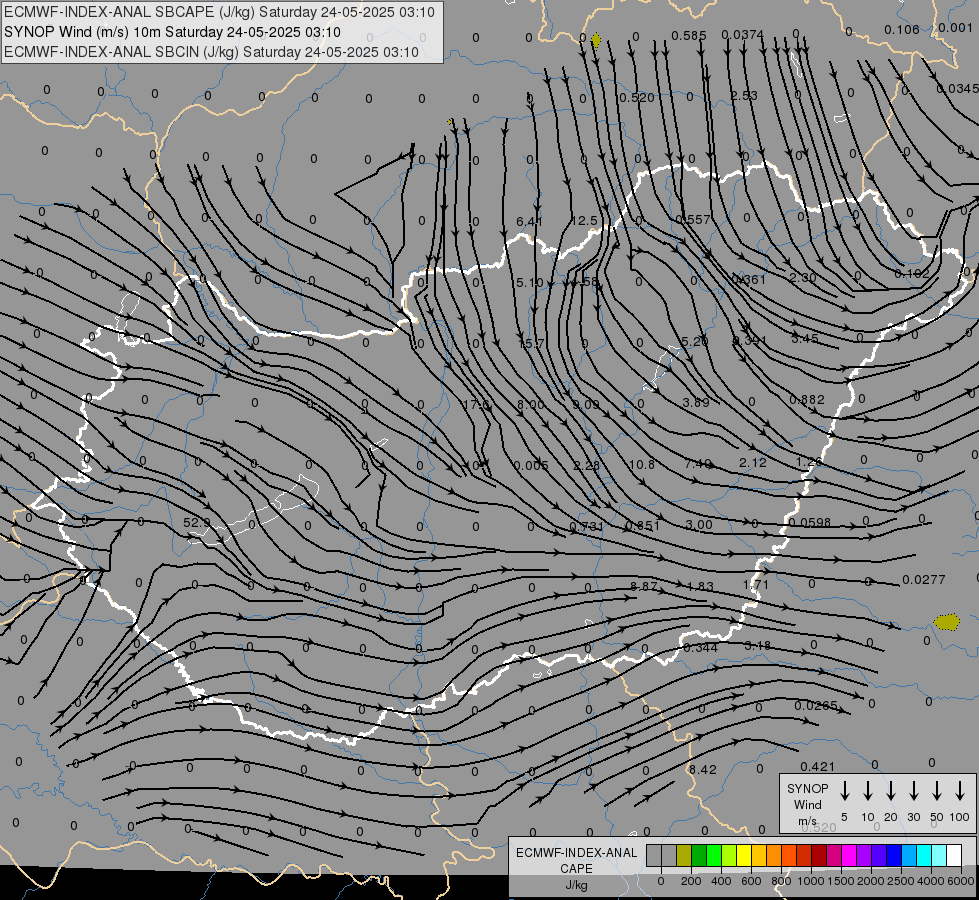Click the CAPE value 0.0598 on map
Screen dimensions: 979x900
point(809,523)
